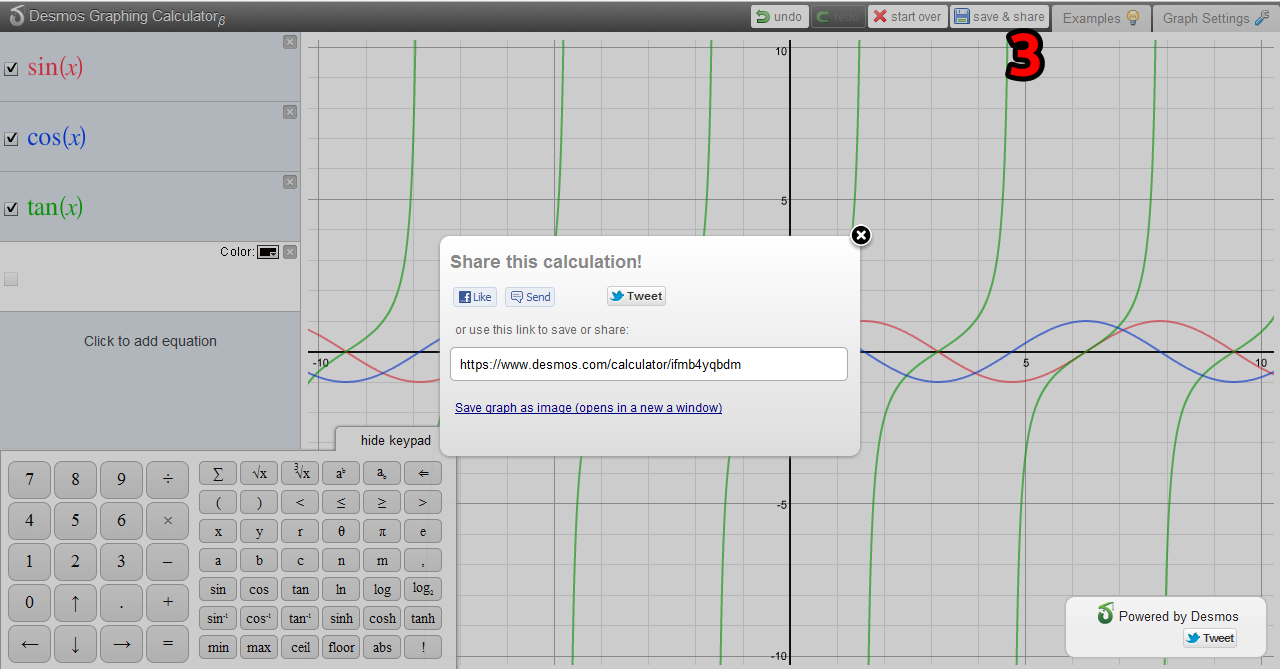Click the factorial key
1280x669 pixels.
coord(423,647)
